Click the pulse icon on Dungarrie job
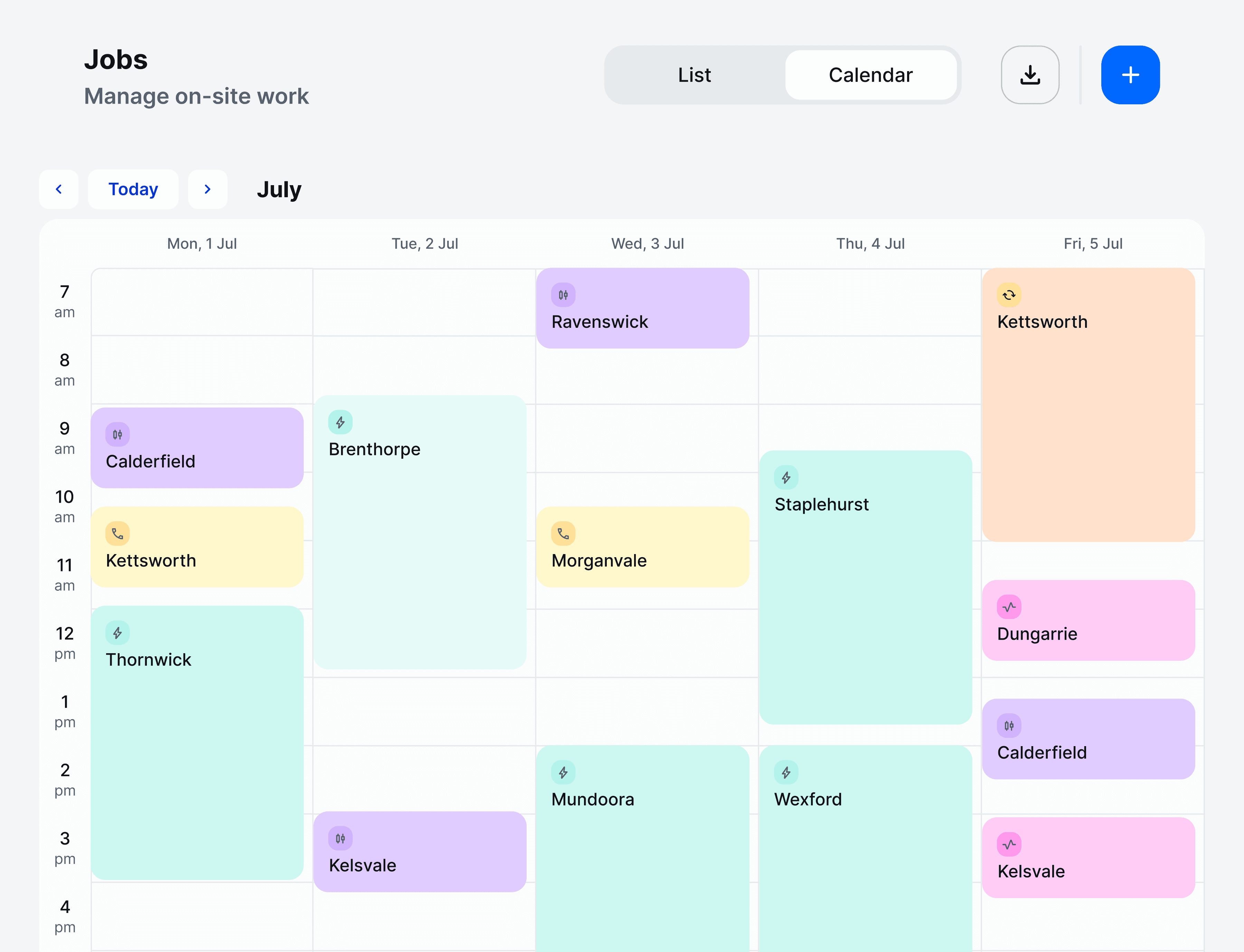 [1009, 607]
